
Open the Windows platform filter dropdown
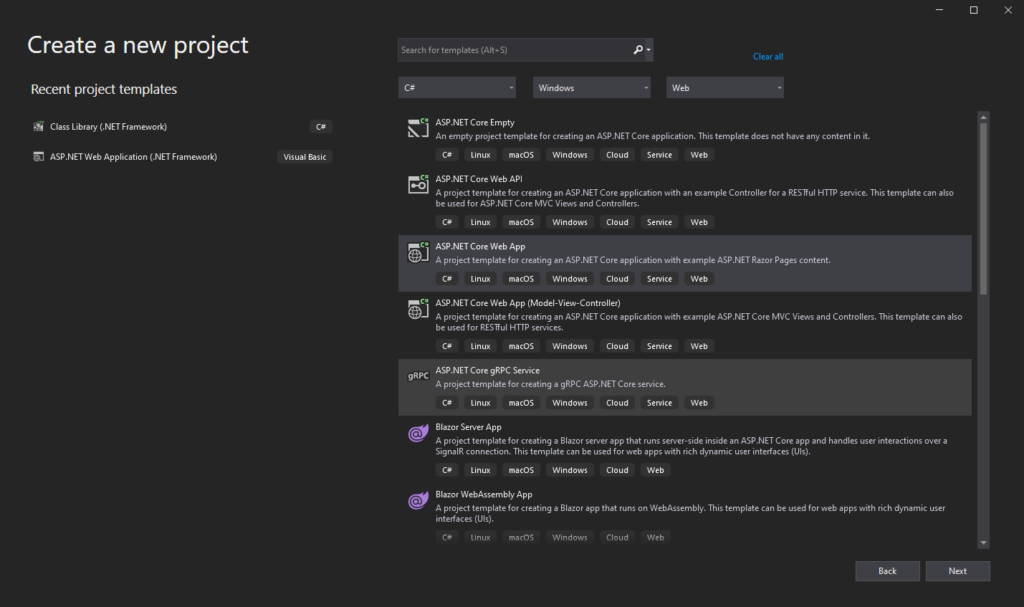click(592, 88)
